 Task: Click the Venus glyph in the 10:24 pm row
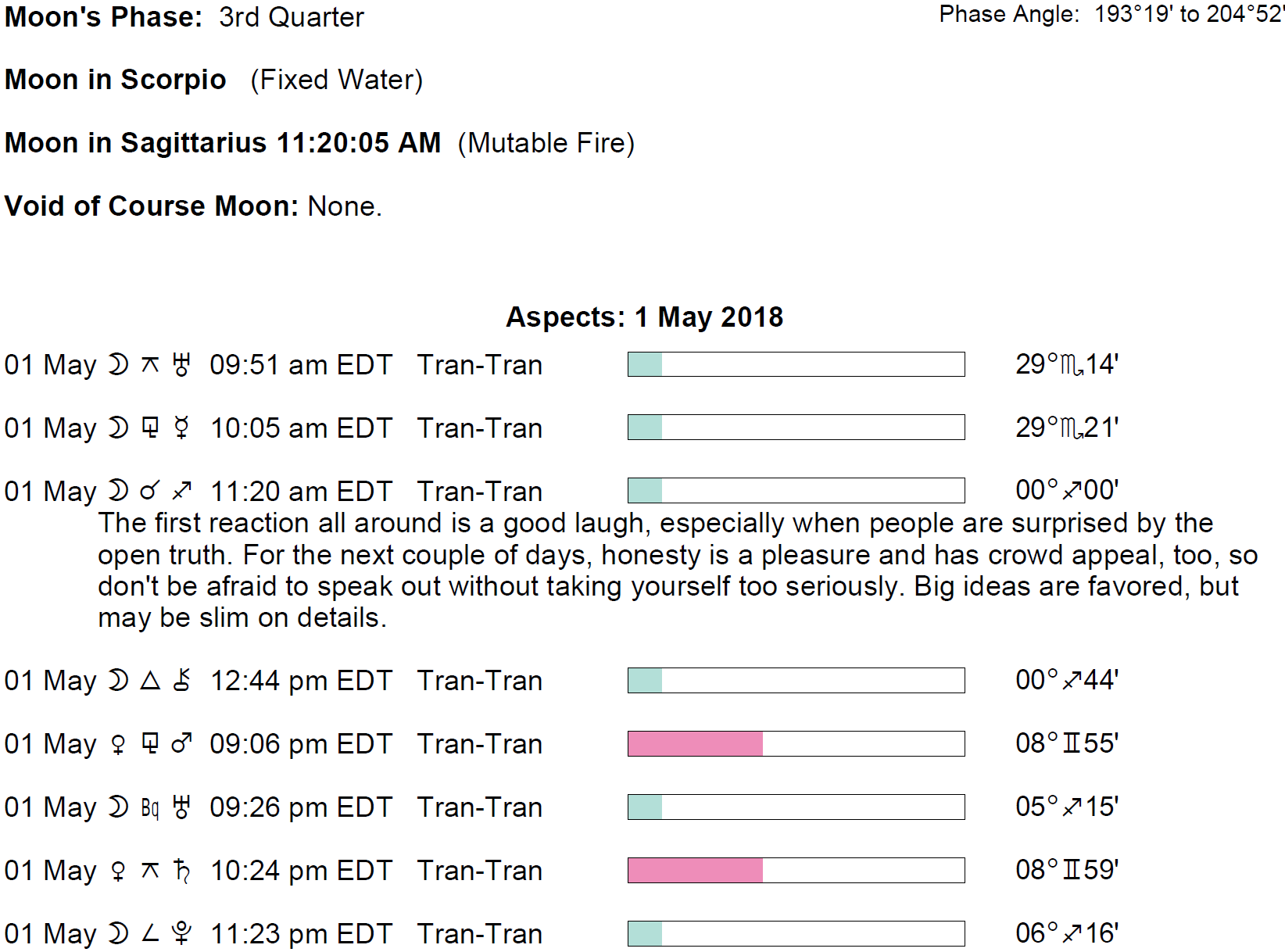coord(118,871)
